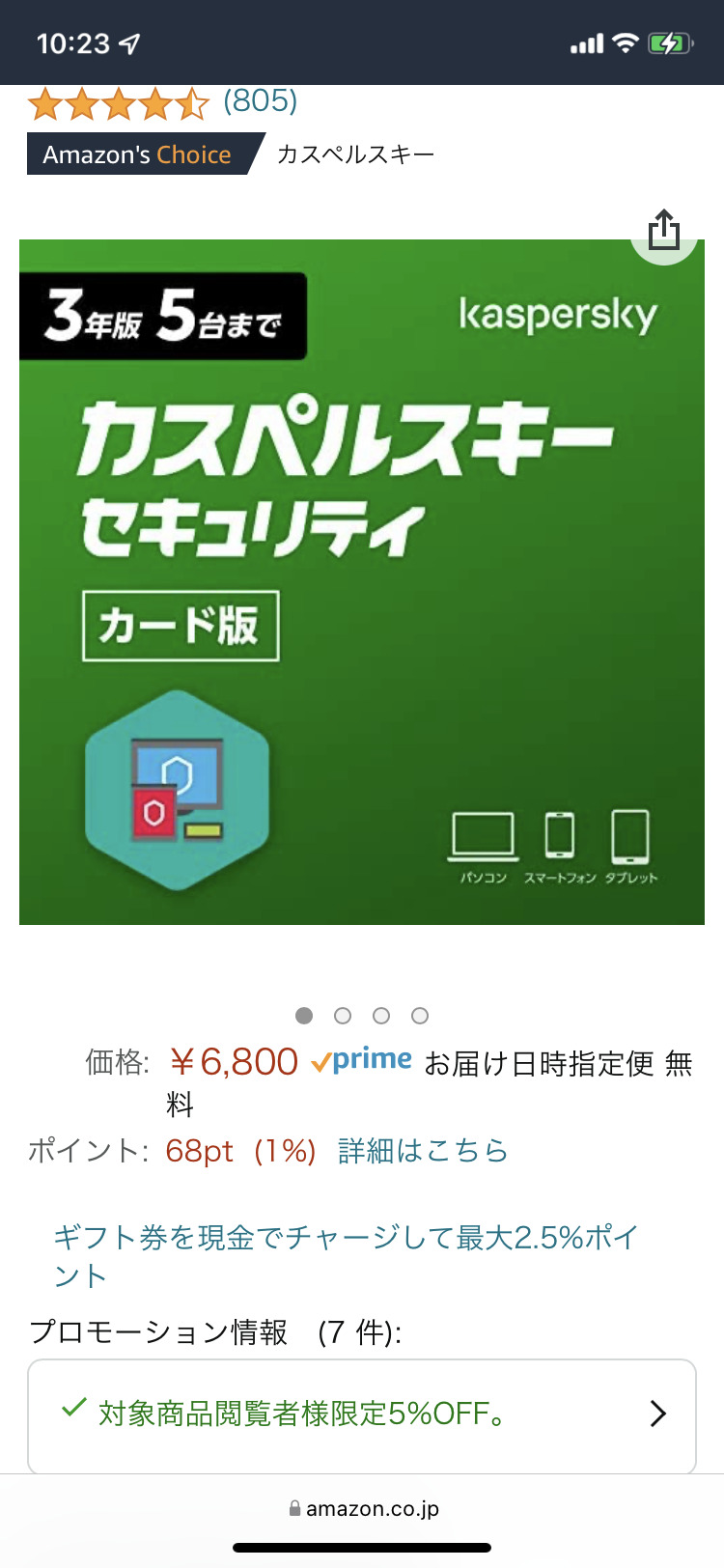Tap the Prime logo next to price
The width and height of the screenshot is (724, 1568).
pyautogui.click(x=362, y=1061)
